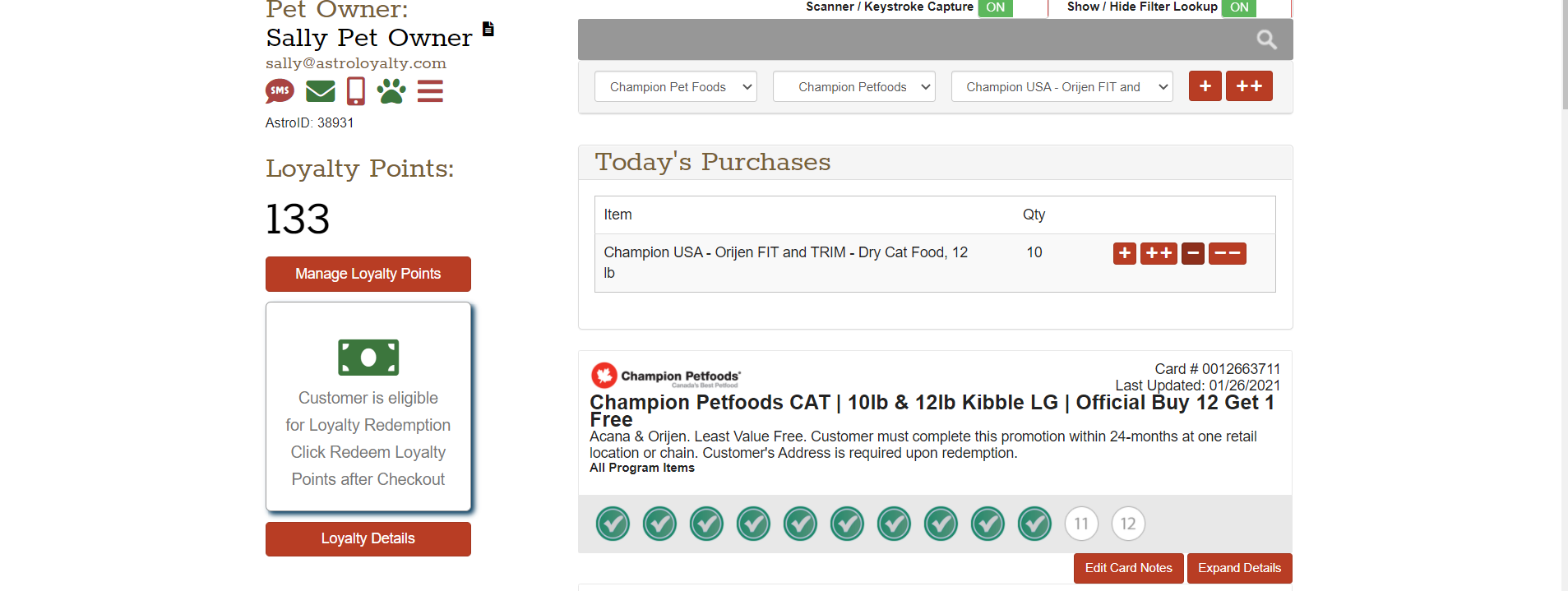
Task: Click the document icon beside Sally Pet Owner
Action: [488, 29]
